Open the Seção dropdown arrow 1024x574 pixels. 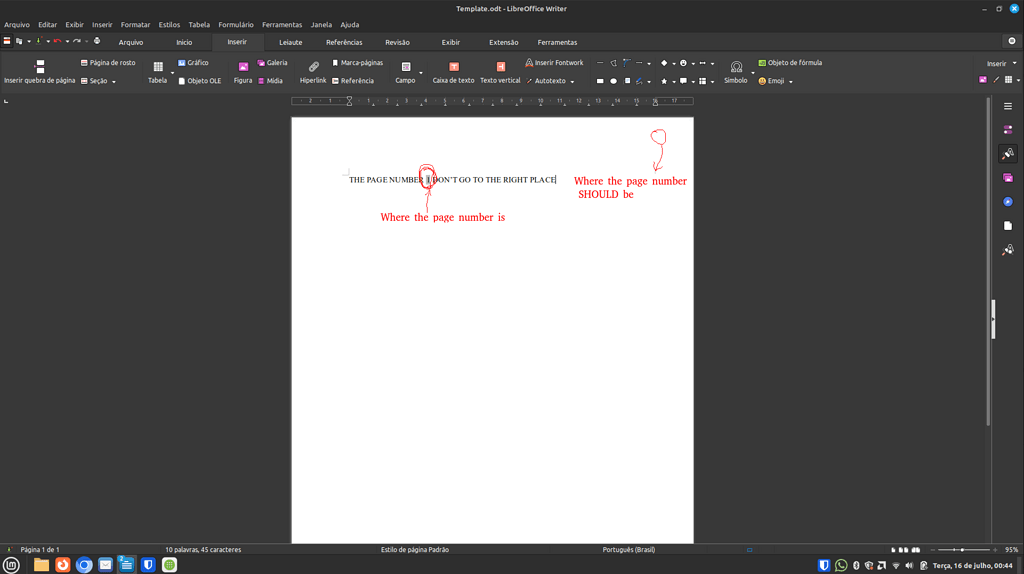pyautogui.click(x=114, y=82)
